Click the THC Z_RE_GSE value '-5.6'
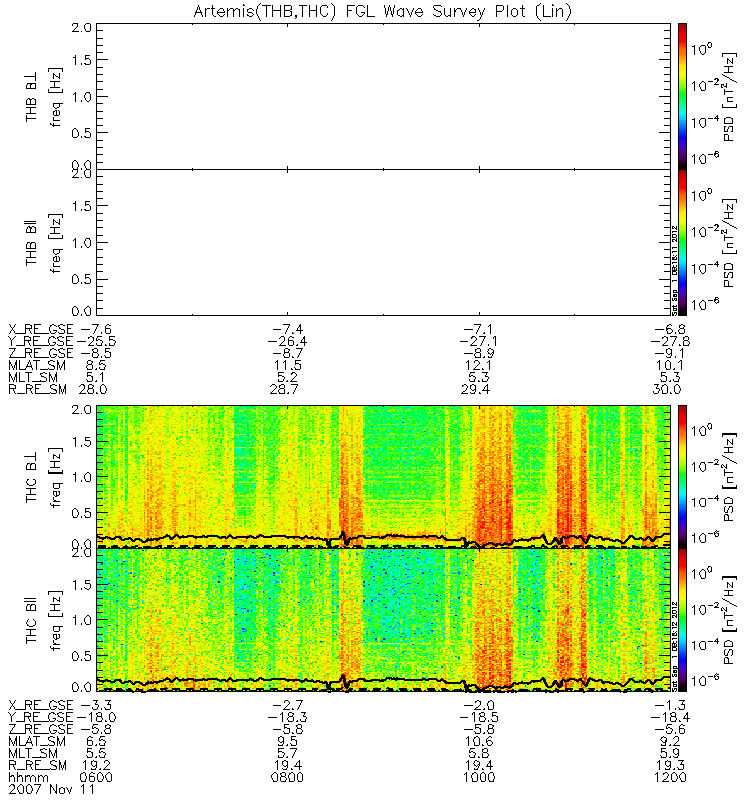 (x=670, y=730)
